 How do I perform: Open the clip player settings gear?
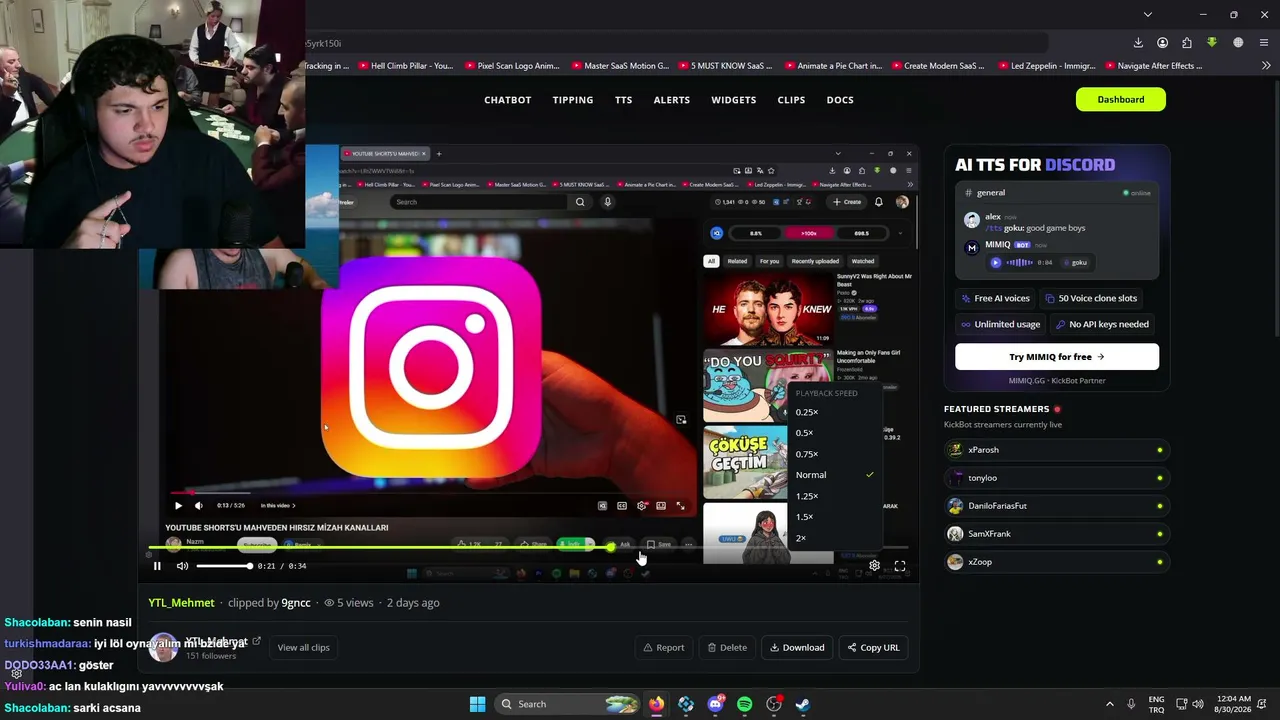(874, 566)
